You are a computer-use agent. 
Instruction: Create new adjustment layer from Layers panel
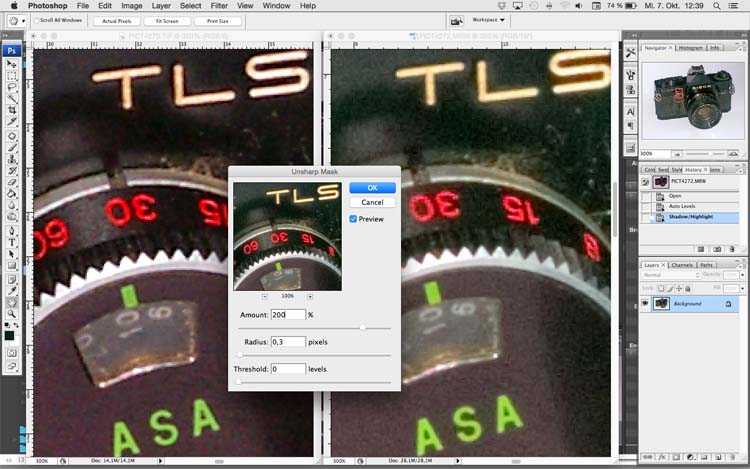pyautogui.click(x=690, y=457)
